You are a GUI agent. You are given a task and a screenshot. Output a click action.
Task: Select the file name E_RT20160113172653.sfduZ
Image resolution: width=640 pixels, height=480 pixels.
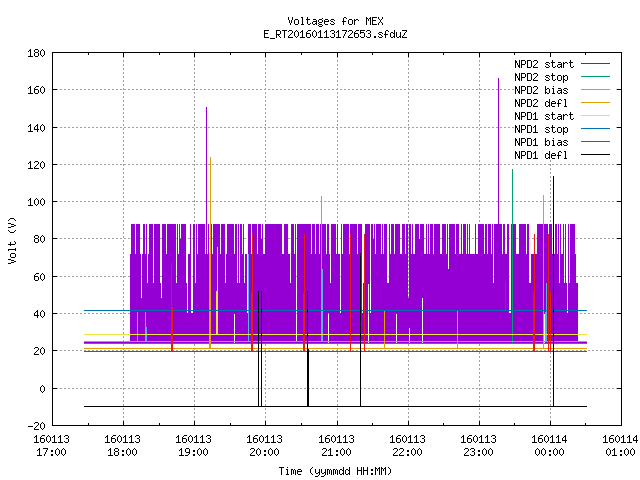coord(335,34)
